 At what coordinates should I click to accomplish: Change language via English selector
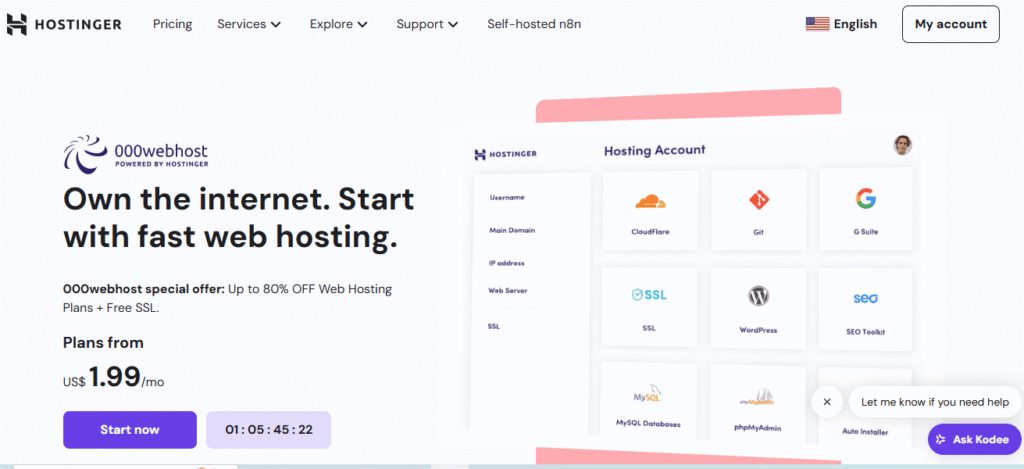point(855,24)
